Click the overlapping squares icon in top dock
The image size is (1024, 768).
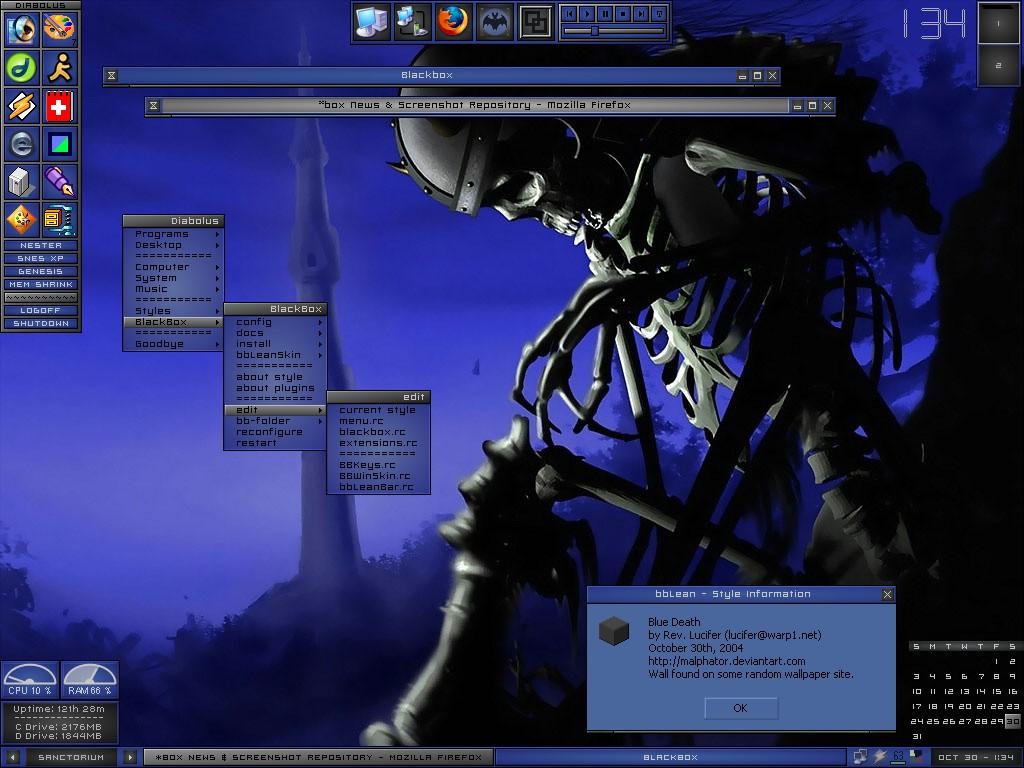click(536, 22)
